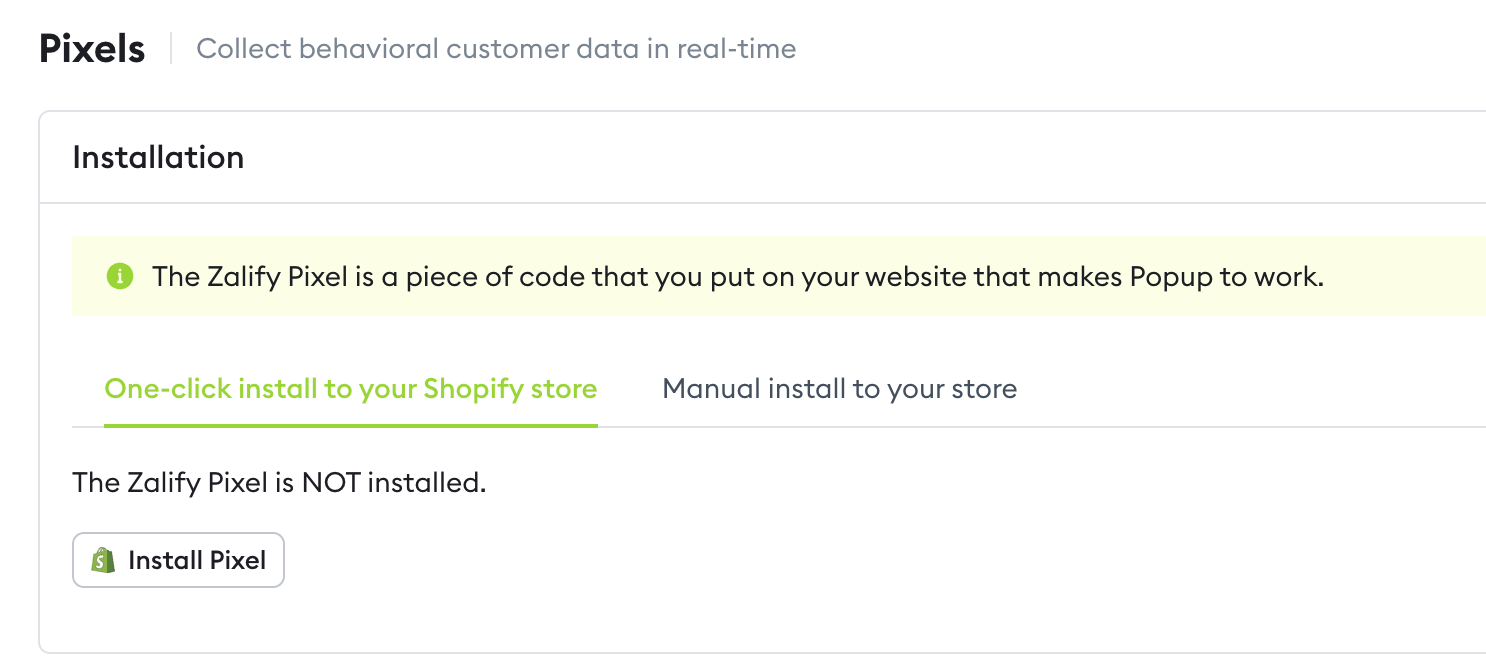
Task: Switch to Manual install to your store tab
Action: [x=839, y=388]
